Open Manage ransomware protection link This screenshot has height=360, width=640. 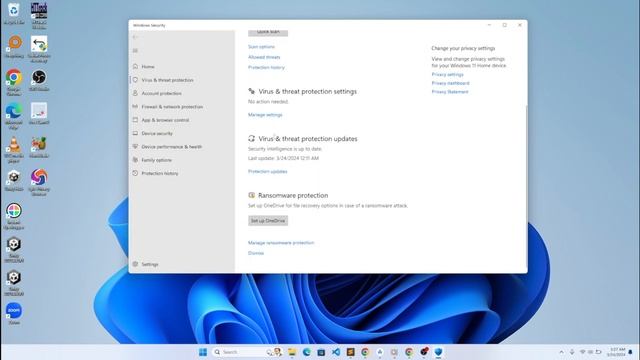[x=281, y=242]
